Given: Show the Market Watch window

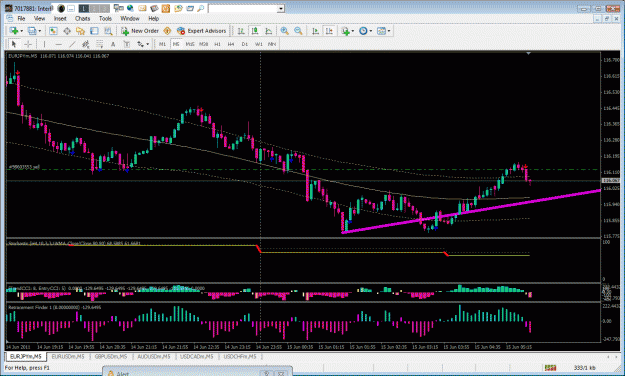Looking at the screenshot, I should click(53, 31).
